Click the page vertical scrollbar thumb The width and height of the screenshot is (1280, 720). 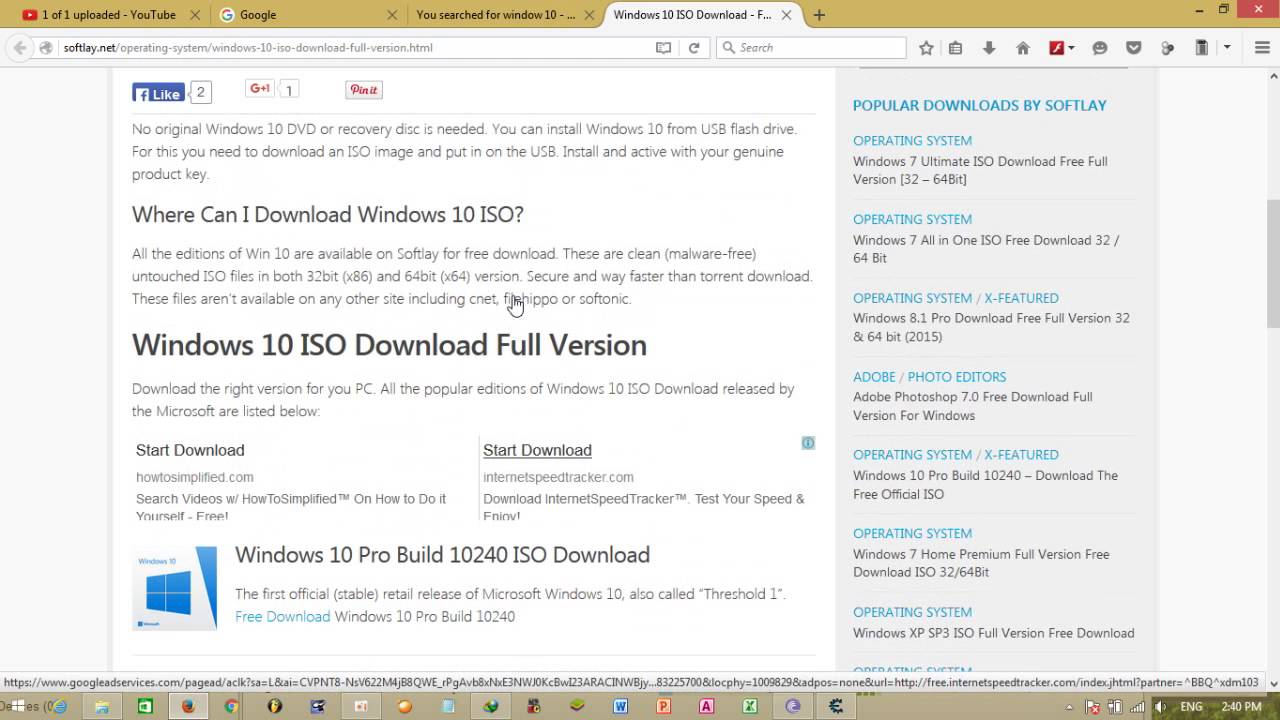click(x=1272, y=263)
